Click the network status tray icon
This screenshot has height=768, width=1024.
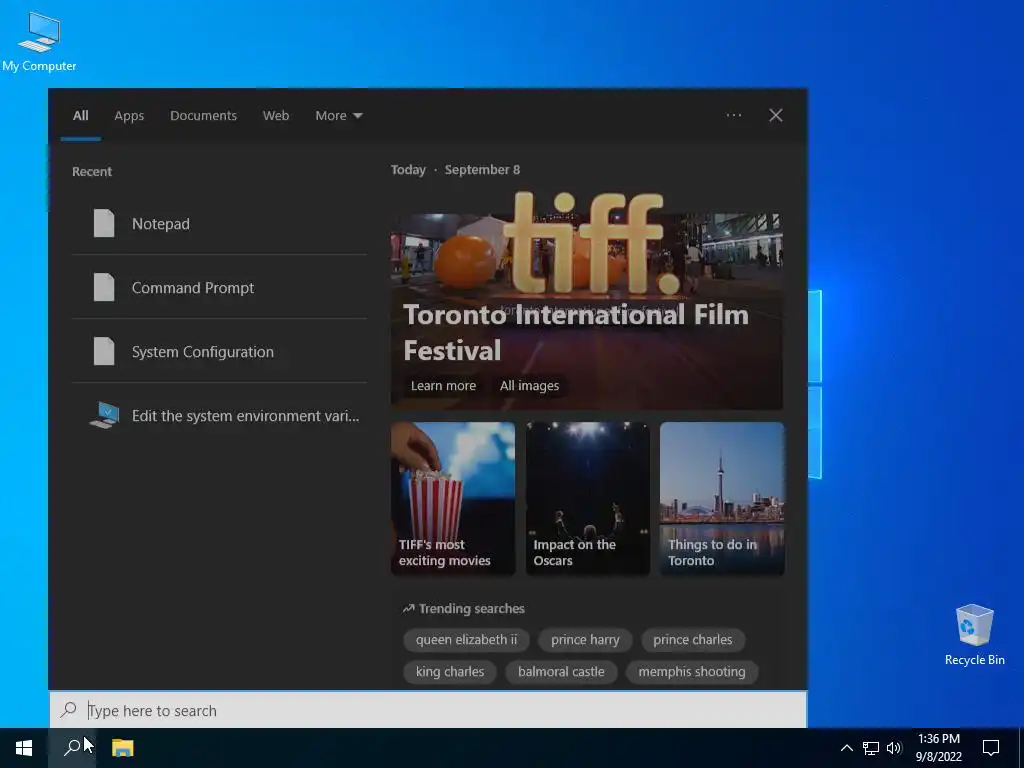tap(870, 748)
